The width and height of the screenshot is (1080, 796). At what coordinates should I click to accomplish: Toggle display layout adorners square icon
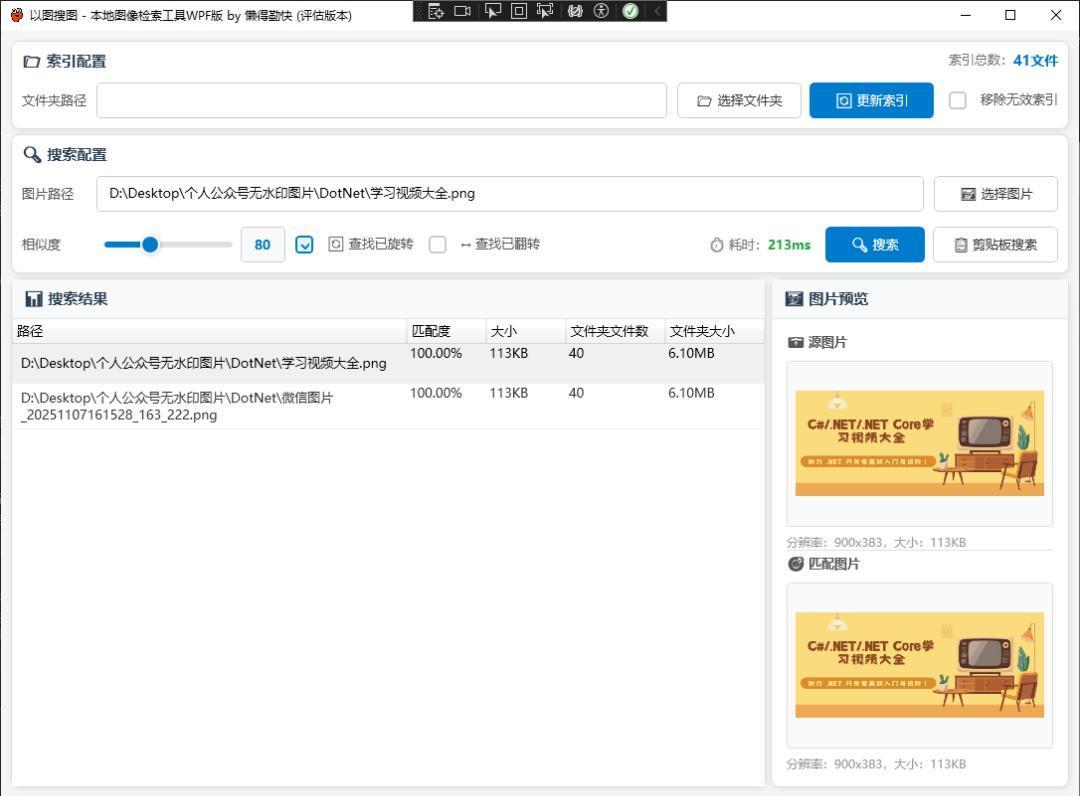point(519,11)
